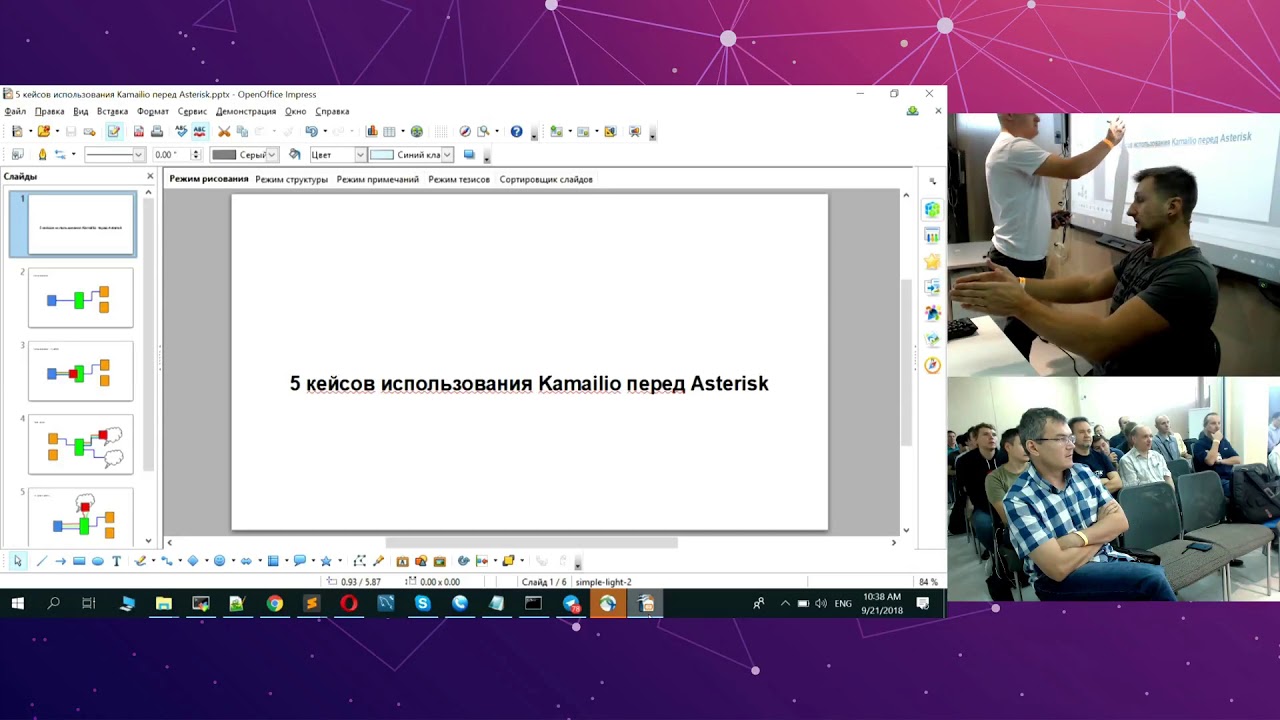Click the gray line color swatch
Viewport: 1280px width, 720px height.
224,155
